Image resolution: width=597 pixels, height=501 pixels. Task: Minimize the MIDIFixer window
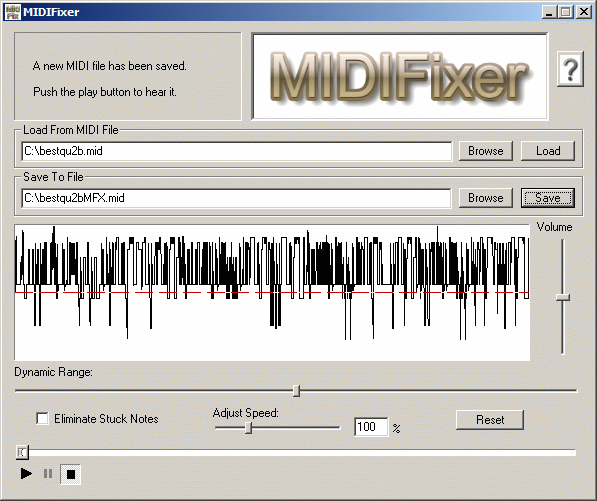pyautogui.click(x=549, y=12)
